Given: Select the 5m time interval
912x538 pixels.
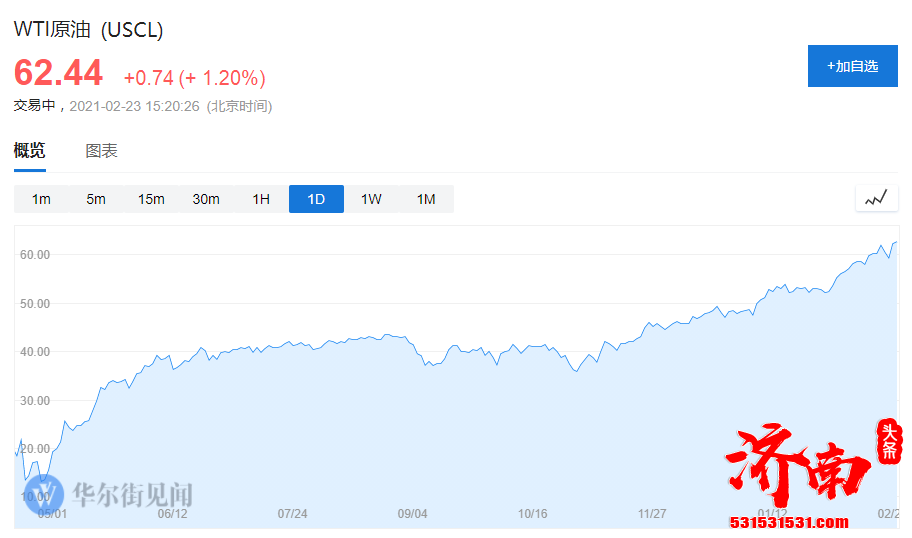Looking at the screenshot, I should [96, 199].
